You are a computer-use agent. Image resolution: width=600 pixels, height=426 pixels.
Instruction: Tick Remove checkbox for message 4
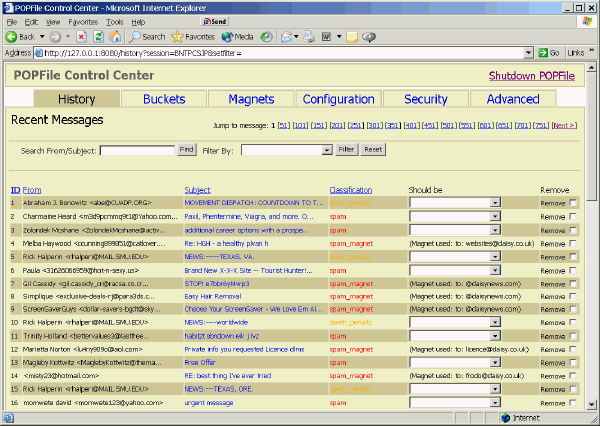(573, 243)
